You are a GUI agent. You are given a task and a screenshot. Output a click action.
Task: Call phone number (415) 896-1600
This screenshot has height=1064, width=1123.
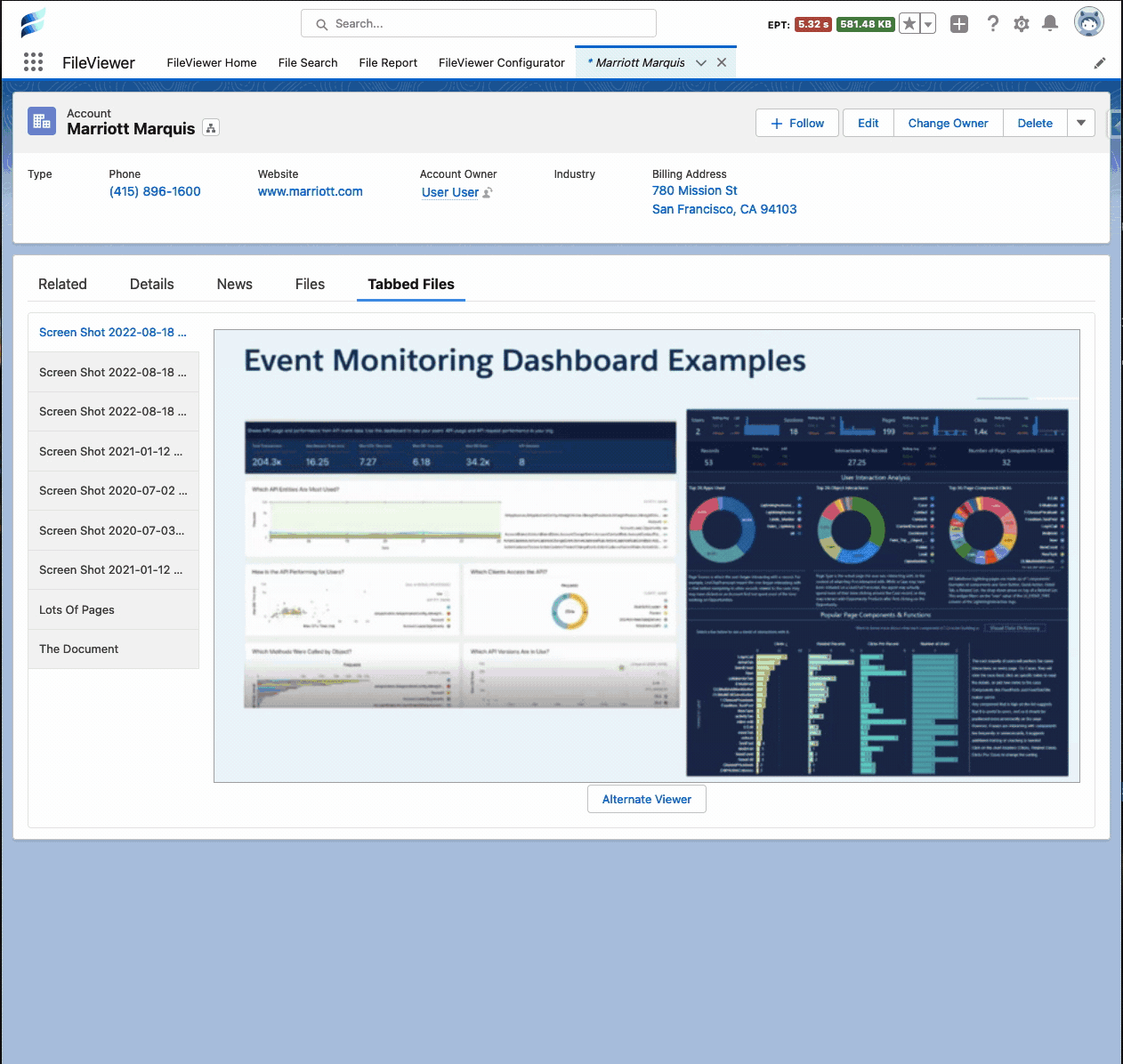point(155,191)
